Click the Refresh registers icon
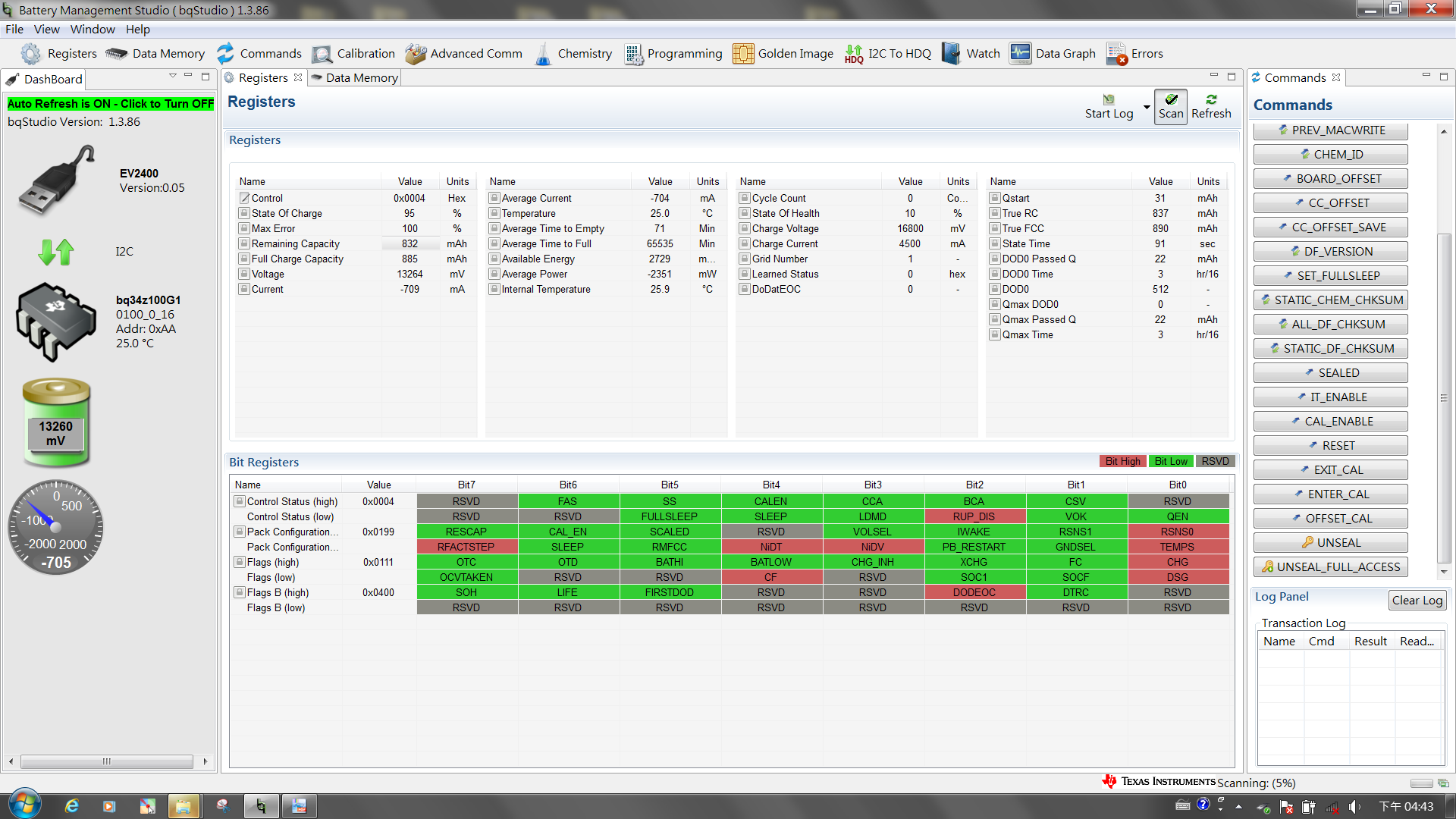The image size is (1456, 819). [x=1211, y=99]
